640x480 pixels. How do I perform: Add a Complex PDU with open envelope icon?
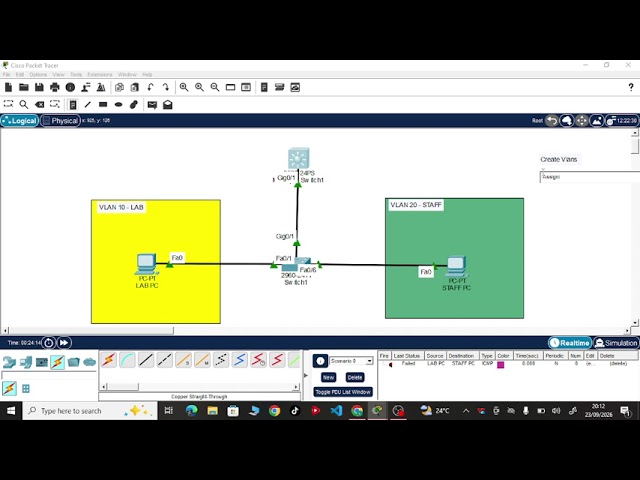[x=168, y=105]
